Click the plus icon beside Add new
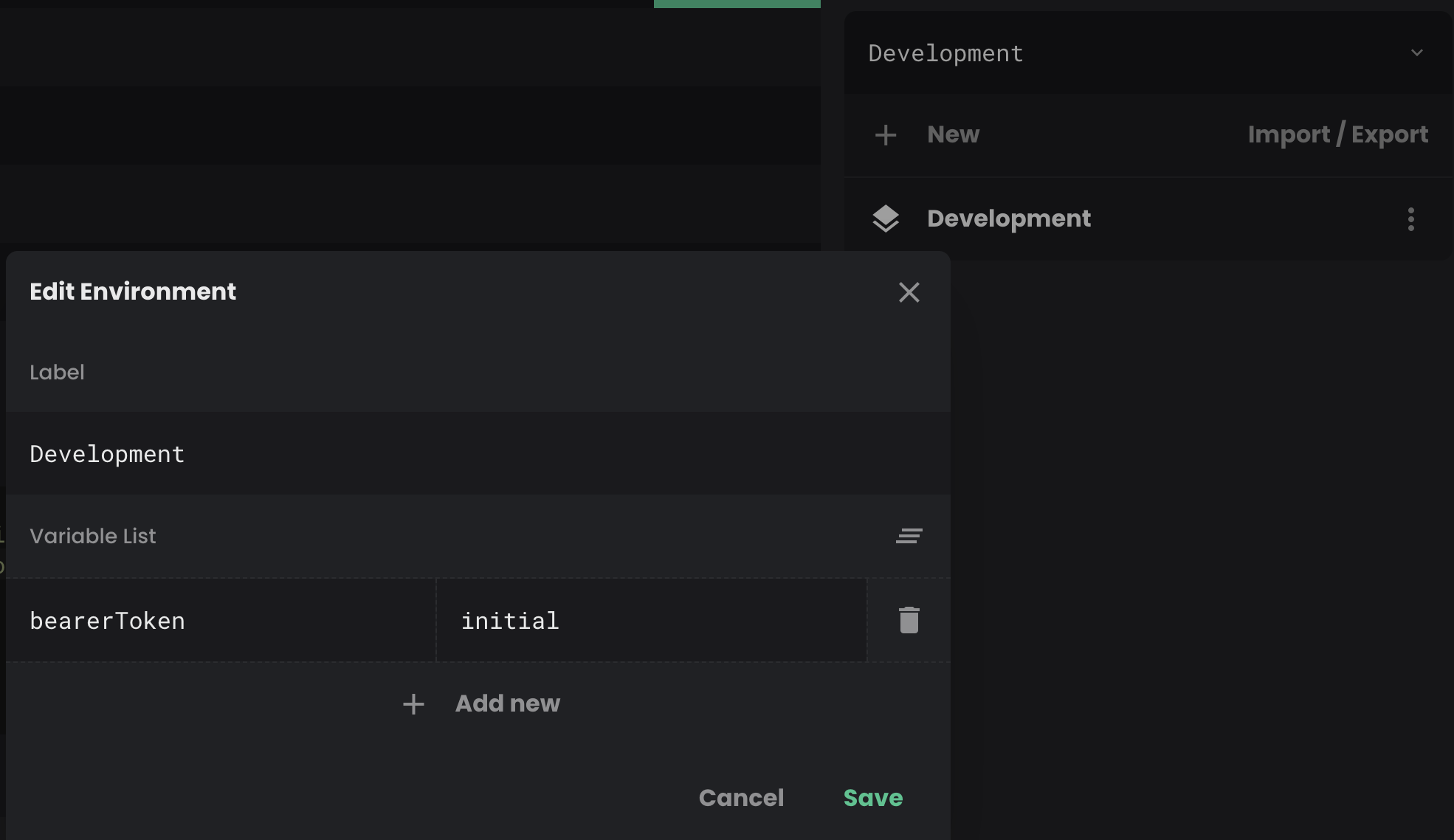The height and width of the screenshot is (840, 1454). click(413, 704)
